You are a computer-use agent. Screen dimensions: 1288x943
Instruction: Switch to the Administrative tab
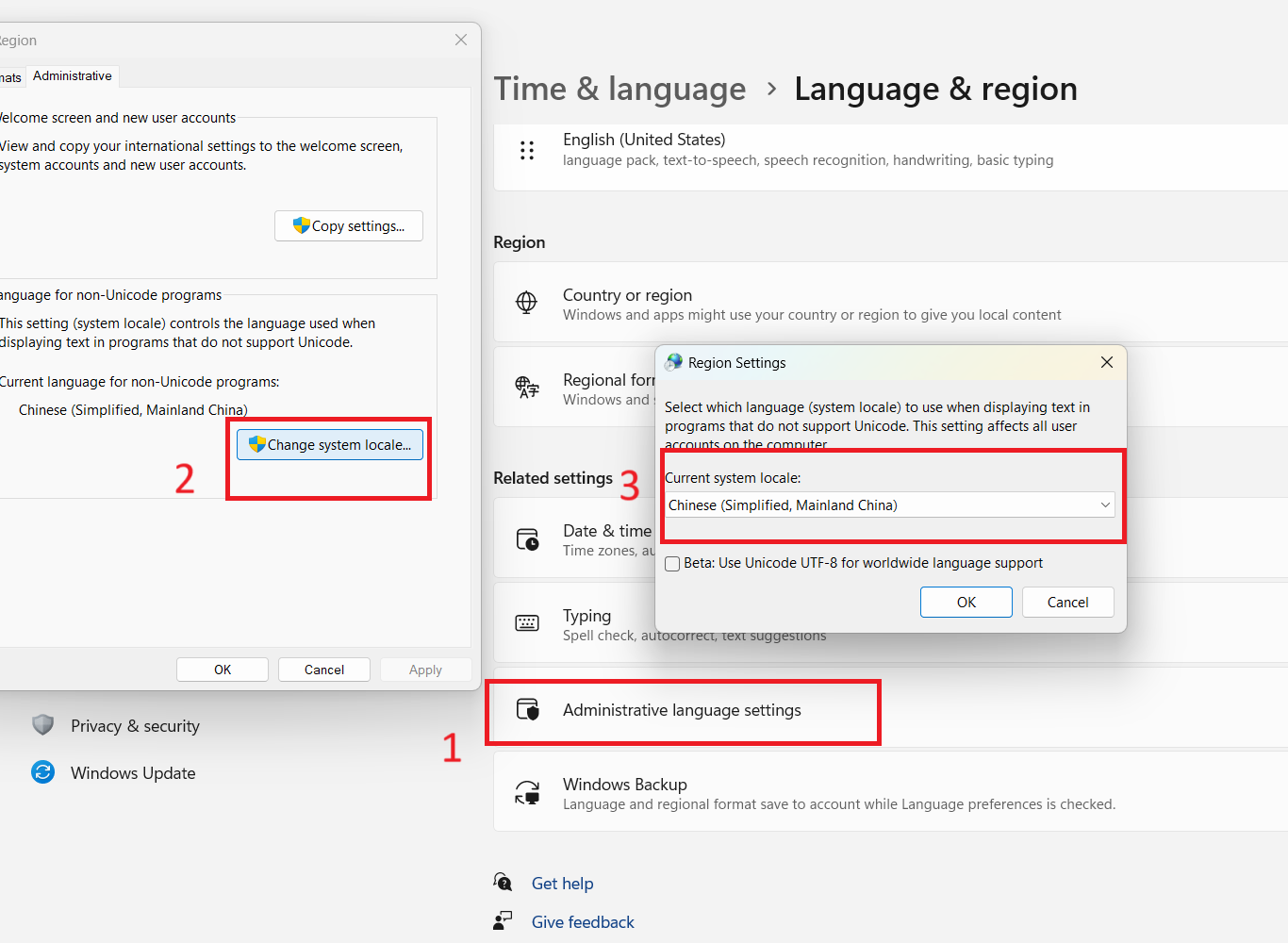click(x=73, y=76)
